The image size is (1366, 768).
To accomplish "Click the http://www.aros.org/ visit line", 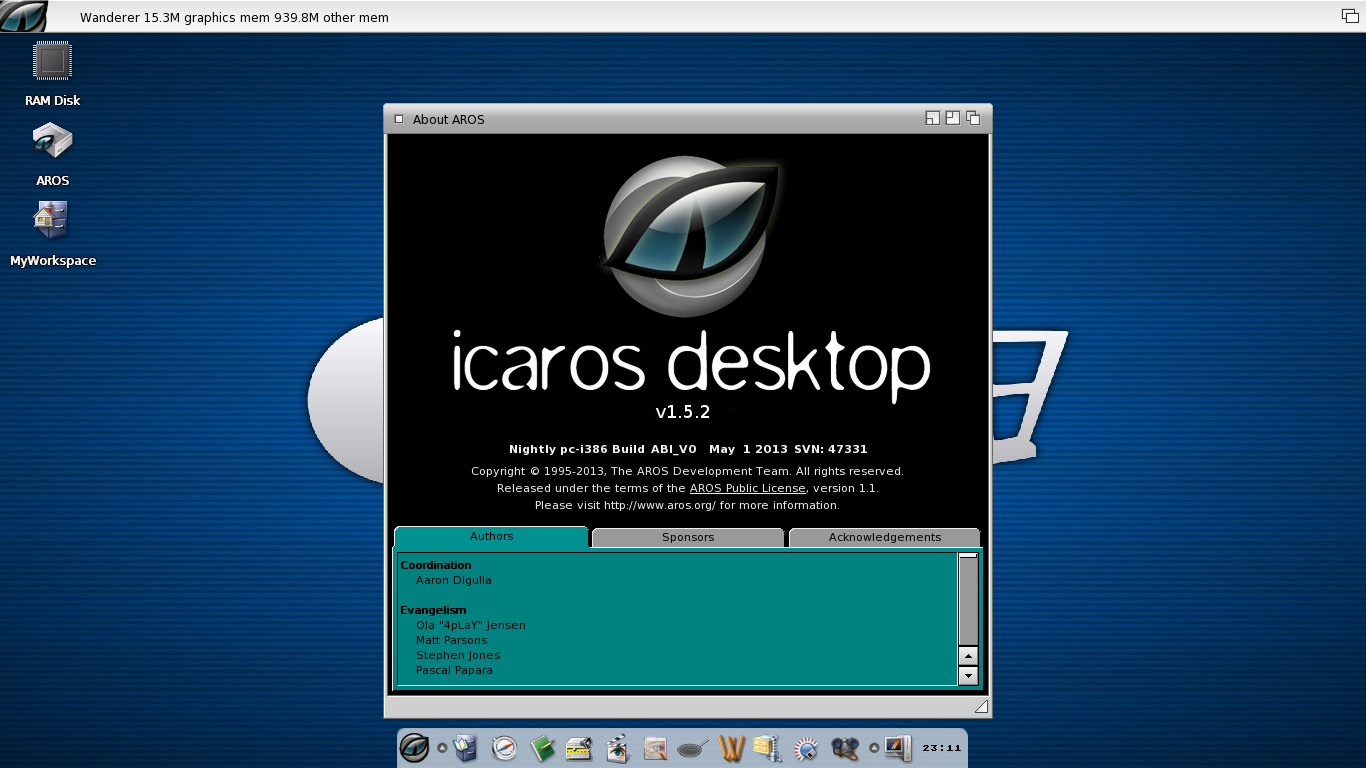I will (x=687, y=505).
